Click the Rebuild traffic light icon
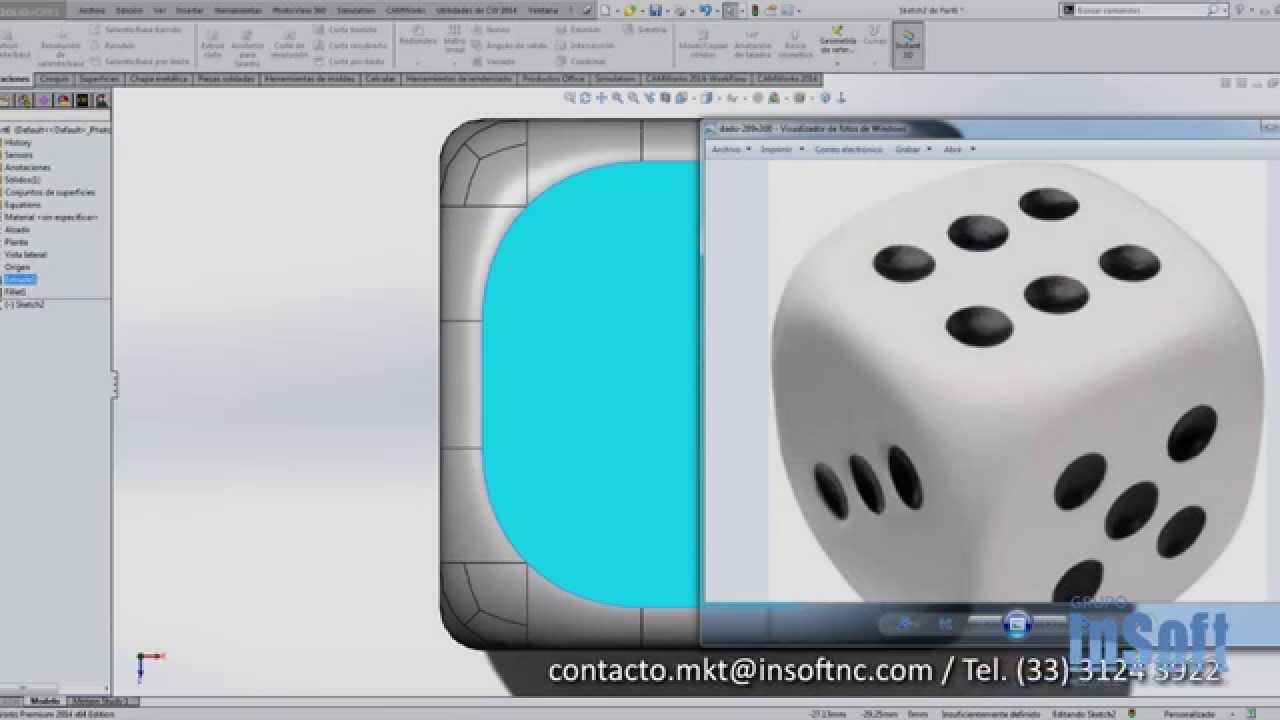Screen dimensions: 1280x720 [755, 10]
